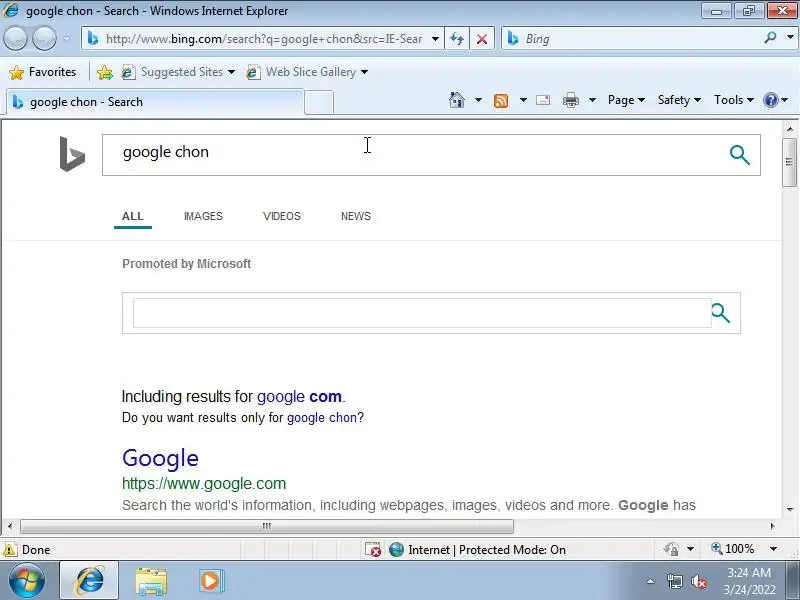The image size is (800, 600).
Task: Switch to the ALL results tab
Action: pyautogui.click(x=133, y=216)
